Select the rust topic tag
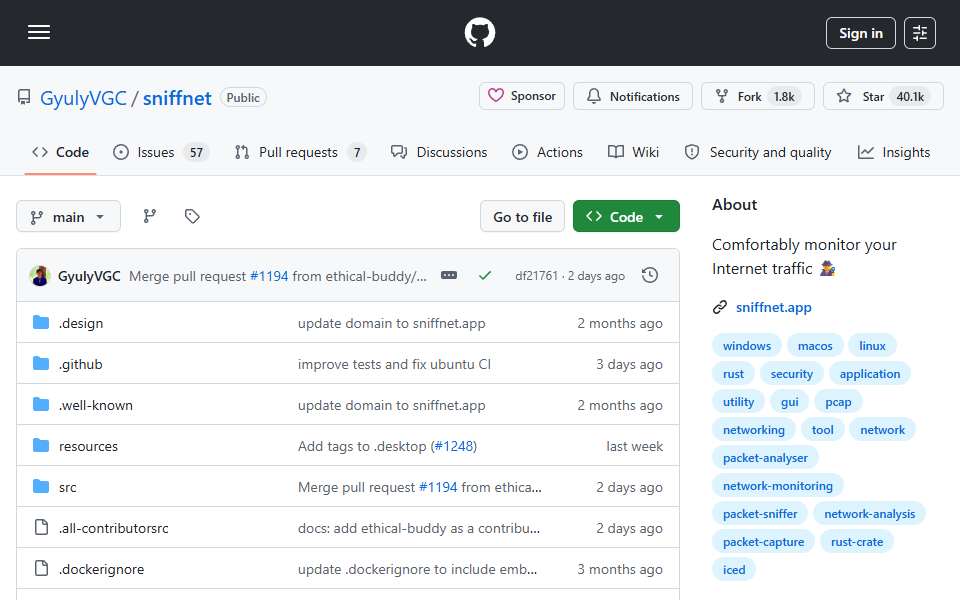Screen dimensions: 960x600 733,374
